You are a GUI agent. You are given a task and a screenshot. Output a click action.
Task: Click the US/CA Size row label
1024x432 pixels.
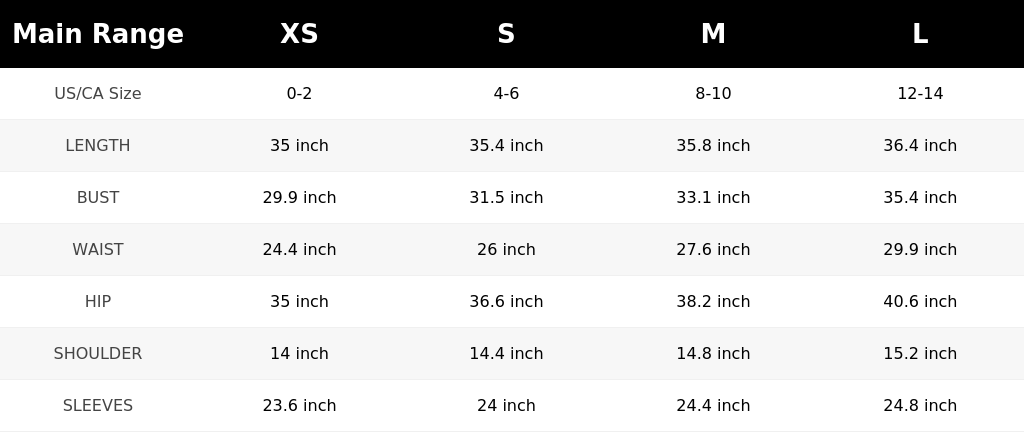tap(98, 93)
